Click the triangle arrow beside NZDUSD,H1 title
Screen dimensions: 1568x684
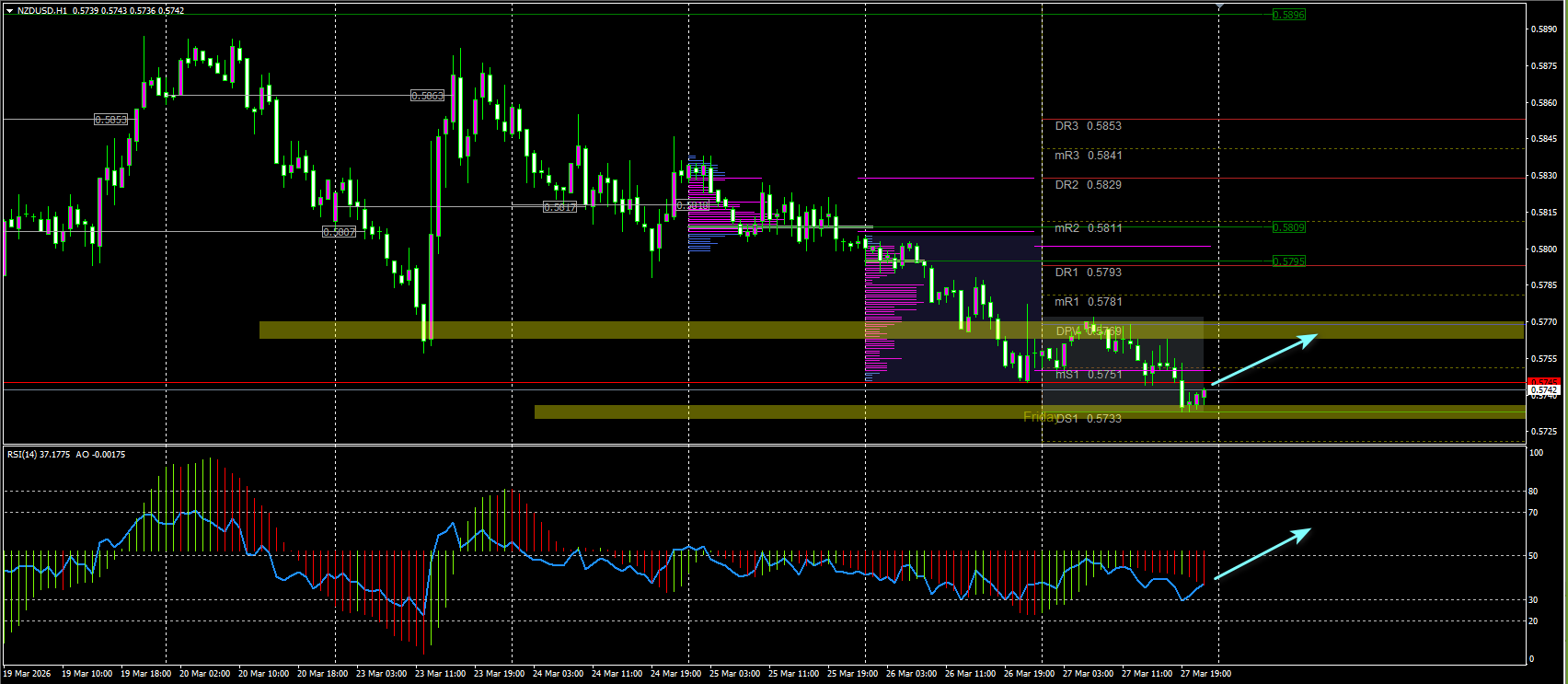(9, 11)
